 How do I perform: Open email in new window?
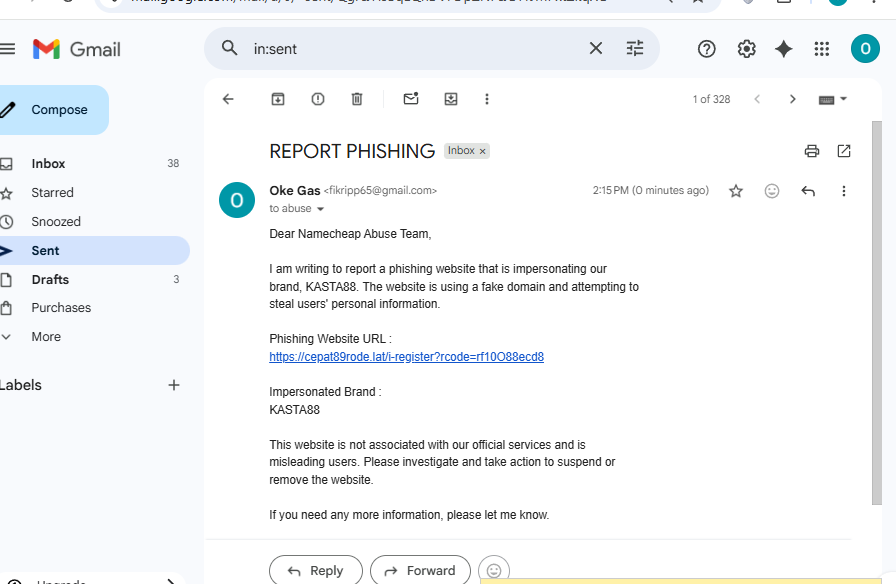[x=844, y=151]
